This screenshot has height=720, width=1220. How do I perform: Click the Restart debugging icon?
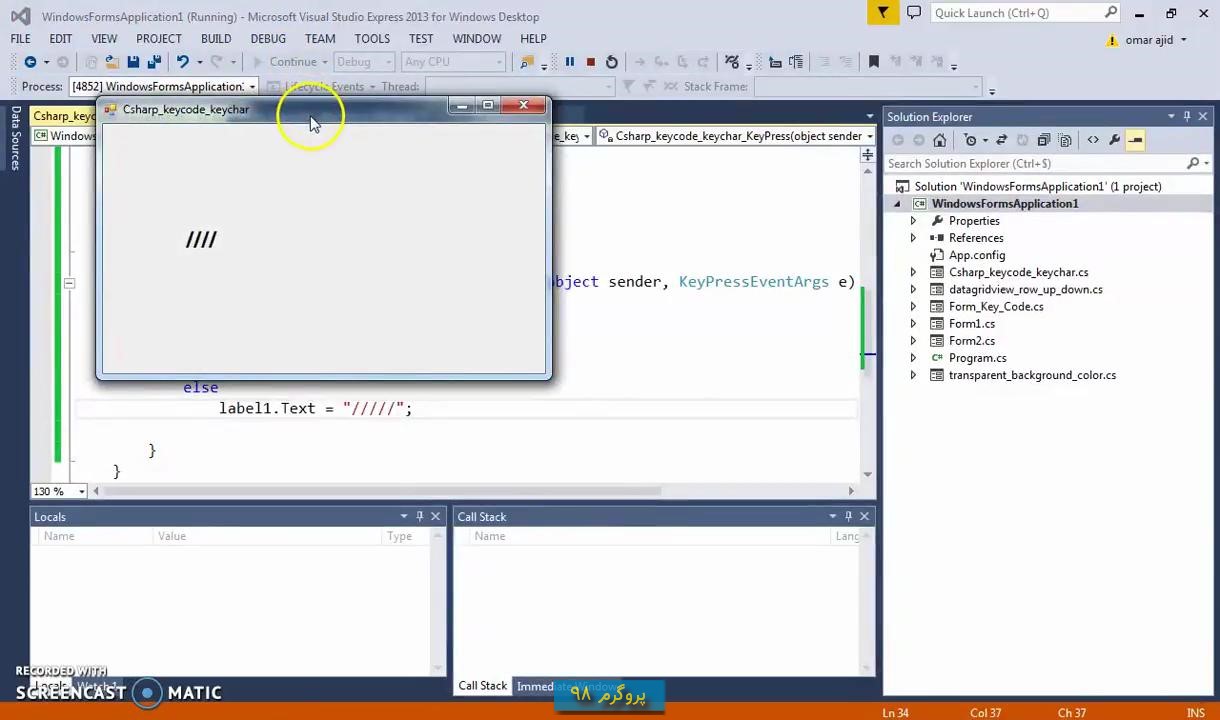pos(612,62)
